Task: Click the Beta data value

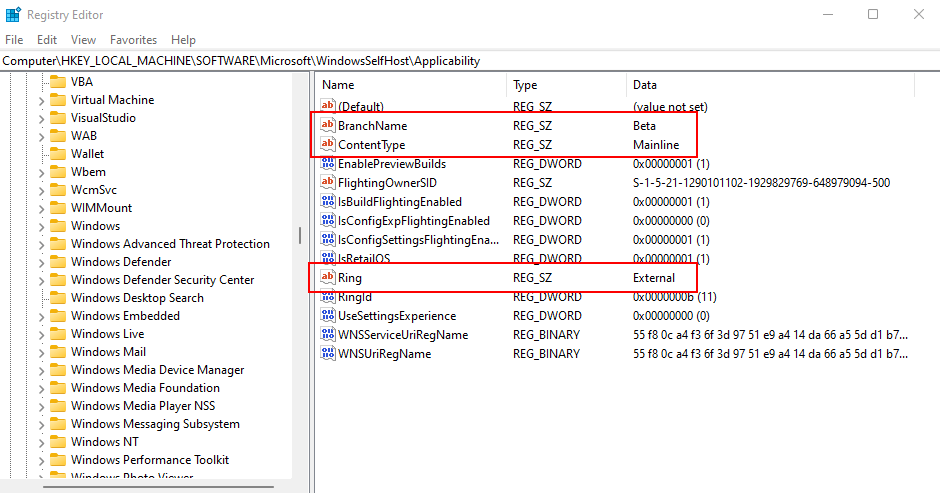Action: (x=644, y=125)
